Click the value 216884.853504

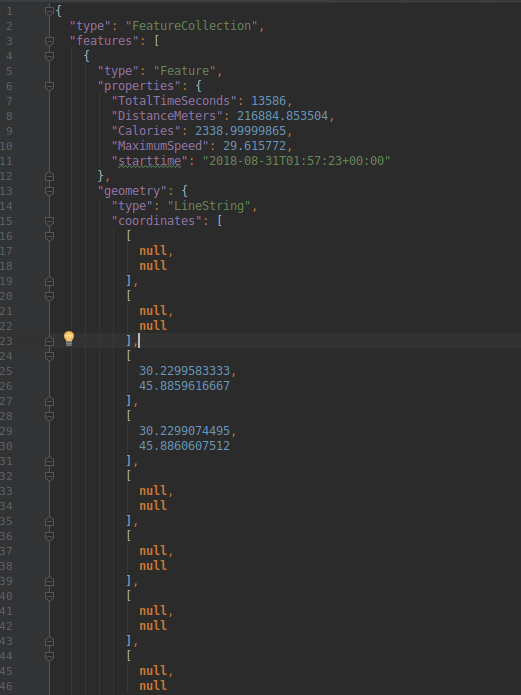point(282,116)
